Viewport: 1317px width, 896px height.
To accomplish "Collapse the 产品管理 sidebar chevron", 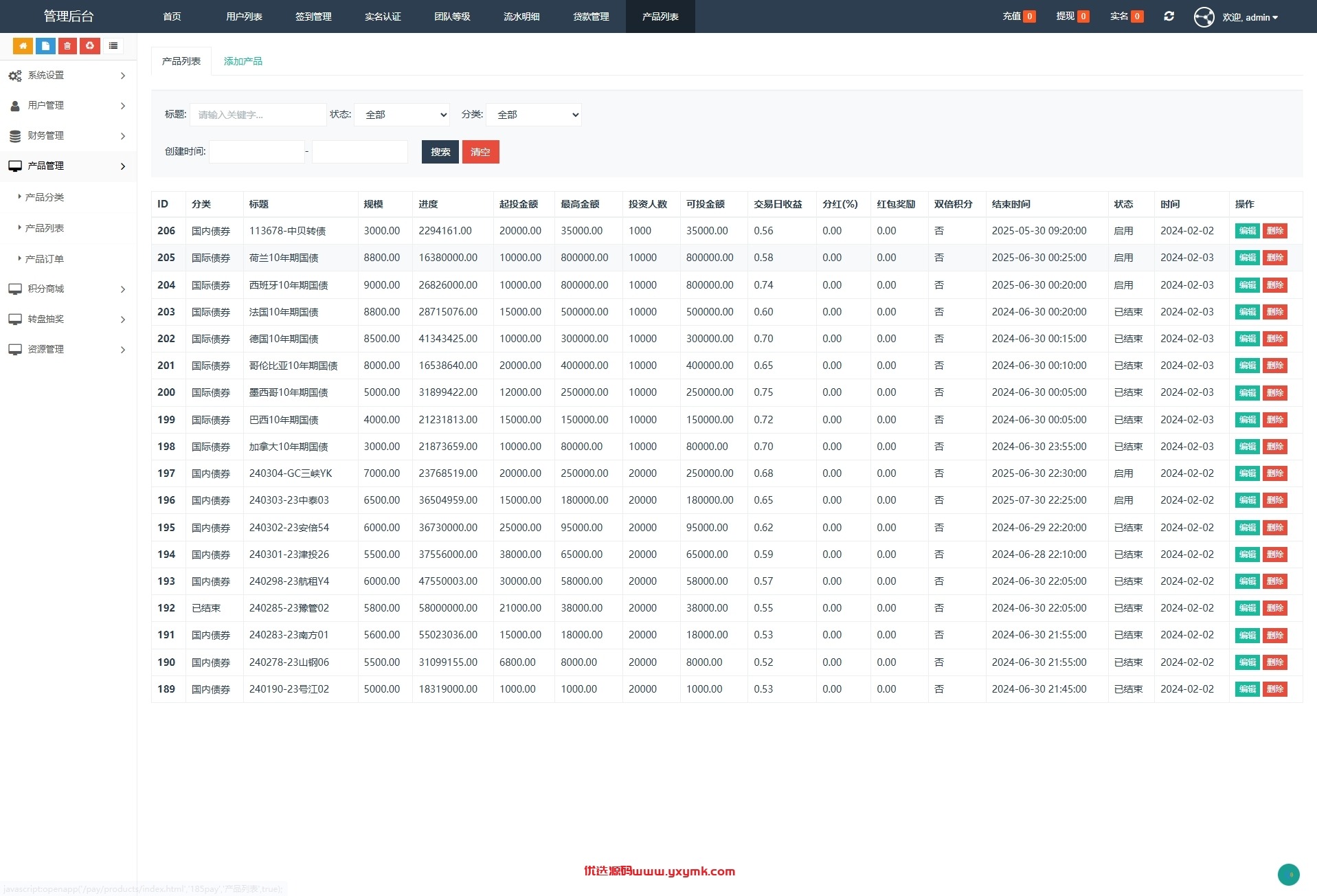I will pos(123,166).
